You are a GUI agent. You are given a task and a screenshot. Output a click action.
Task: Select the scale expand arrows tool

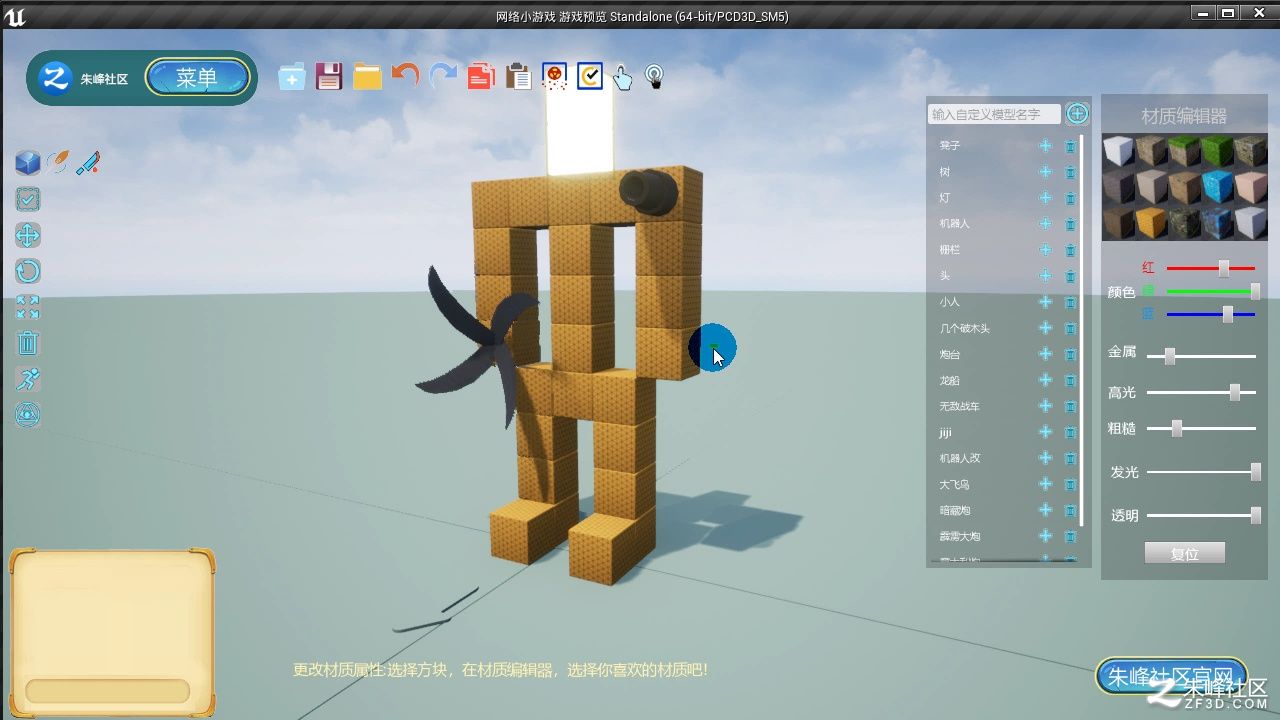28,307
